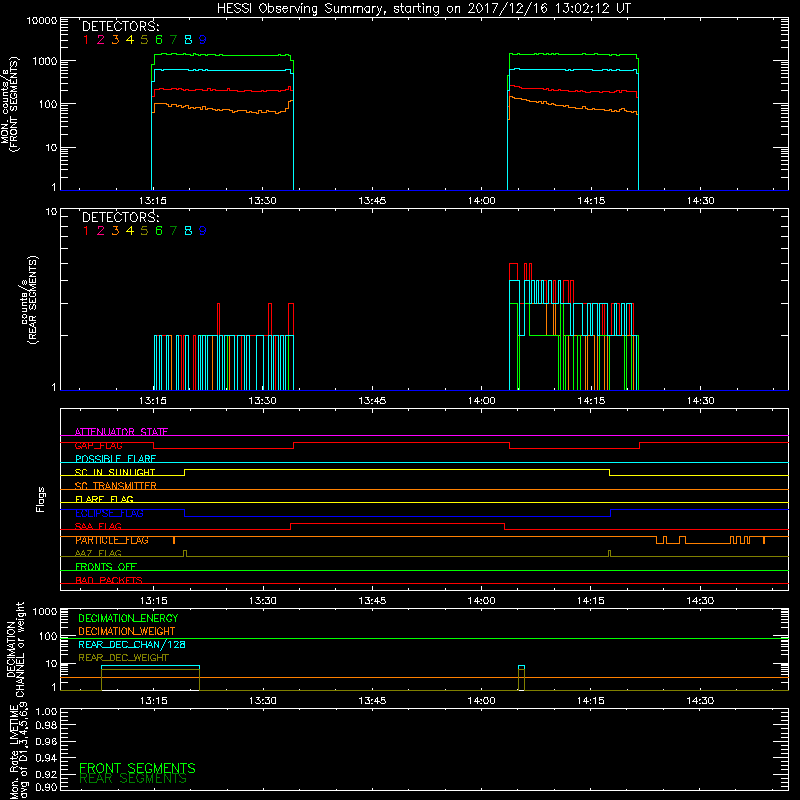Click the 14:30 time label under front segments plot
The width and height of the screenshot is (800, 800).
(701, 201)
